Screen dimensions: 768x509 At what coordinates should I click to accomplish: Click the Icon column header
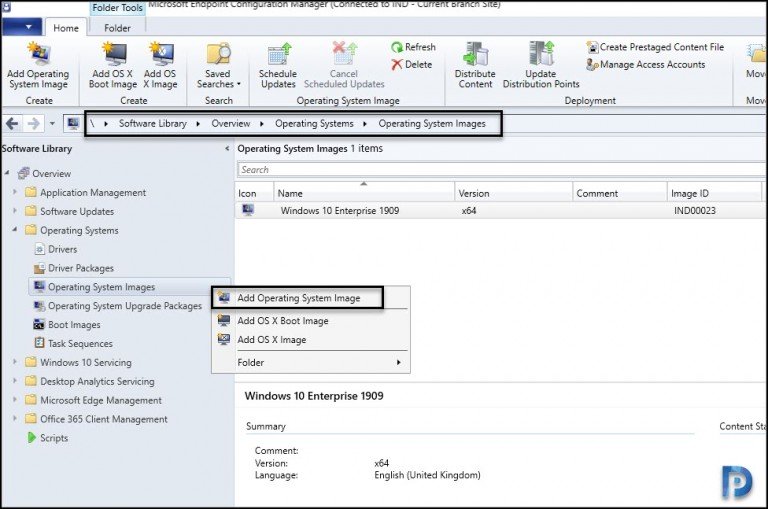coord(254,193)
